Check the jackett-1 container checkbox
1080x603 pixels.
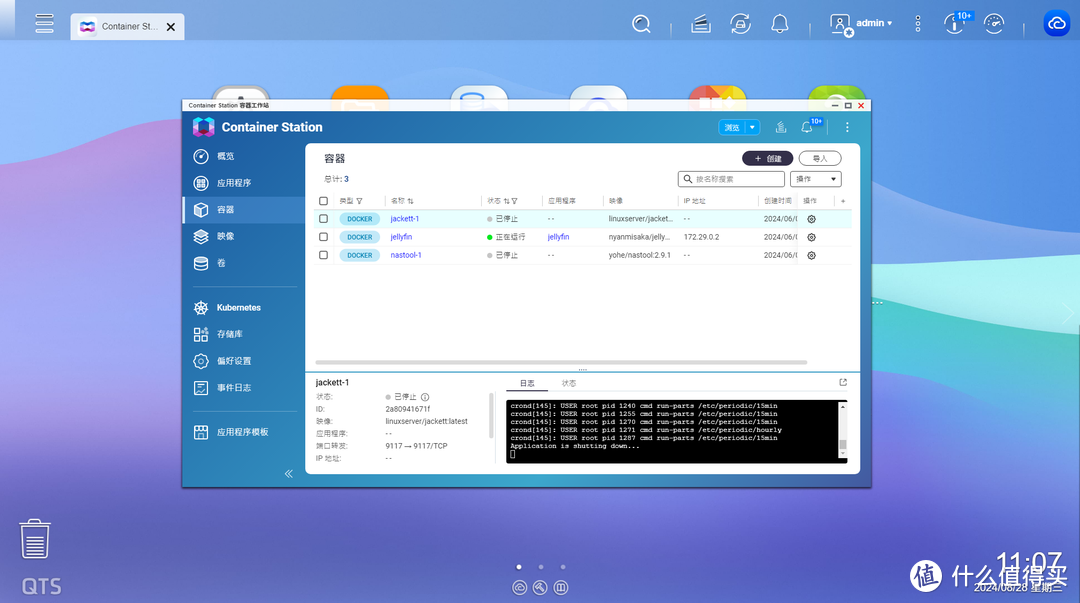(x=323, y=219)
